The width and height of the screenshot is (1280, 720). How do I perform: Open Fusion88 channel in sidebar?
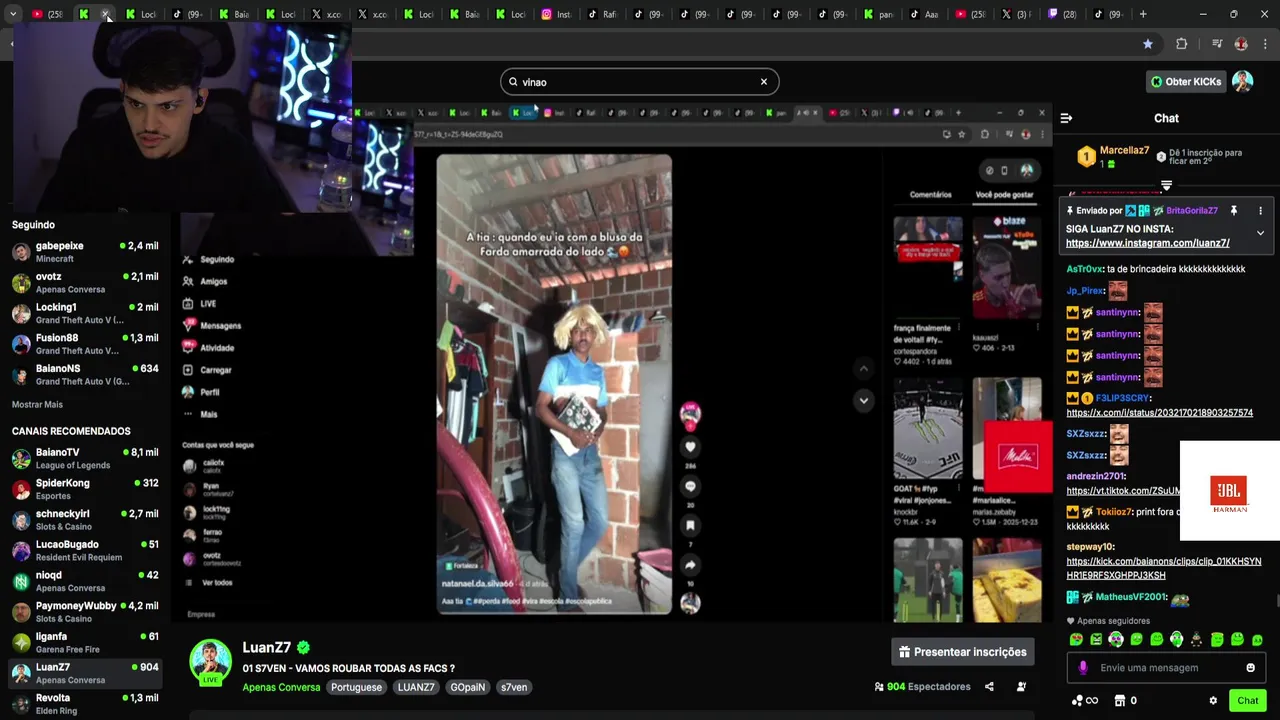coord(85,344)
